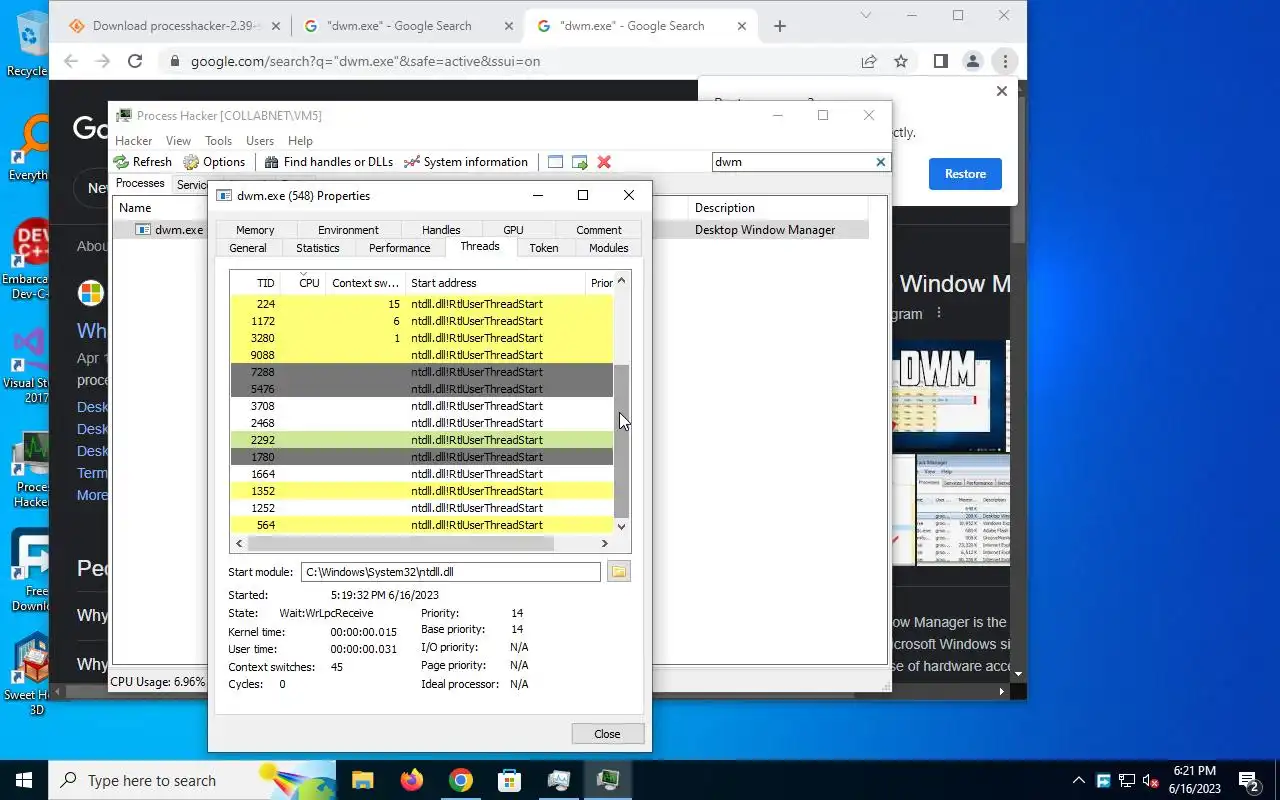Sort threads by Start address column
This screenshot has width=1280, height=800.
click(495, 283)
